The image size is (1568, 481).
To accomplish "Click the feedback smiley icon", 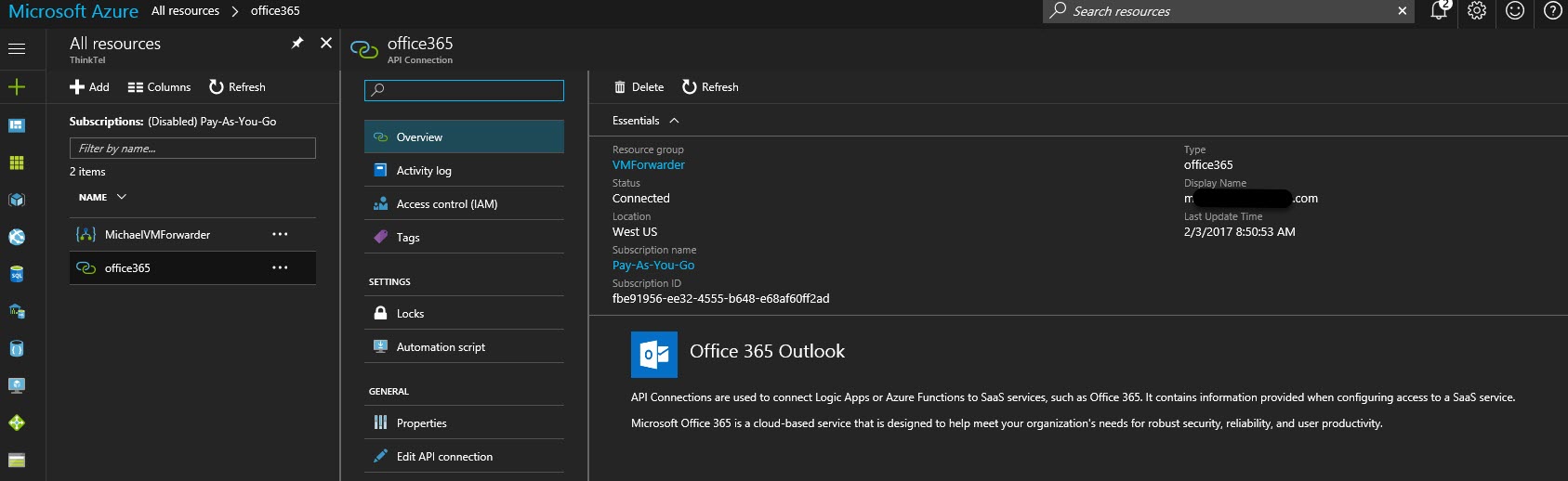I will pos(1515,11).
